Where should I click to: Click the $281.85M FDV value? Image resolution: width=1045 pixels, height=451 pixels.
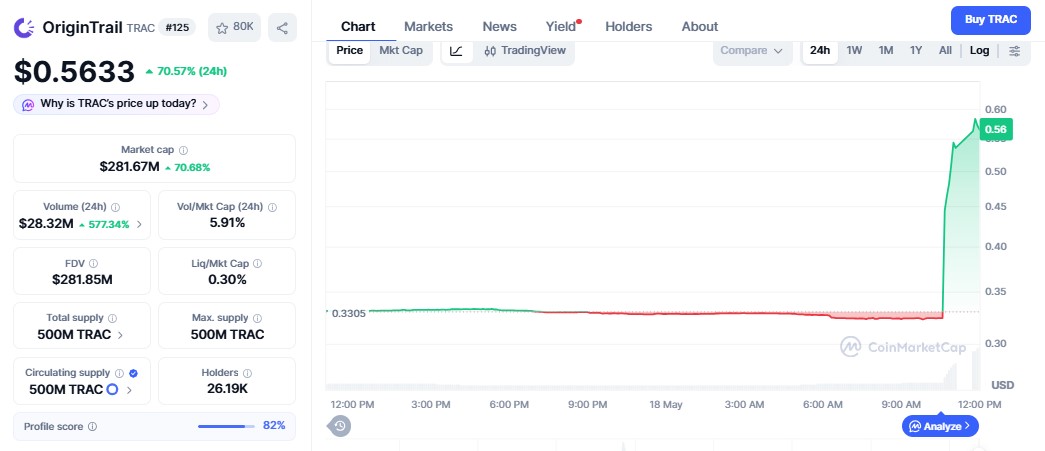(x=82, y=280)
